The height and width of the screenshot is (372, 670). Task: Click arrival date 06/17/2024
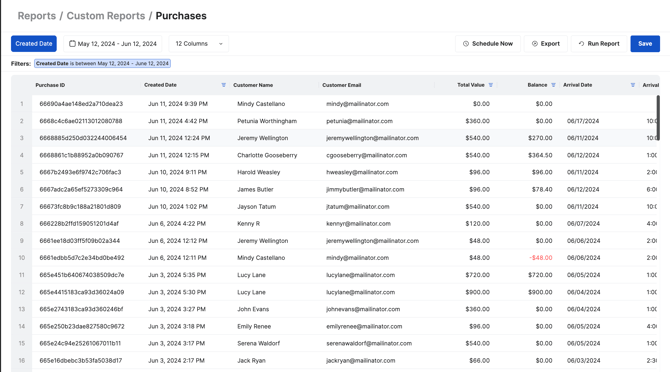click(583, 121)
